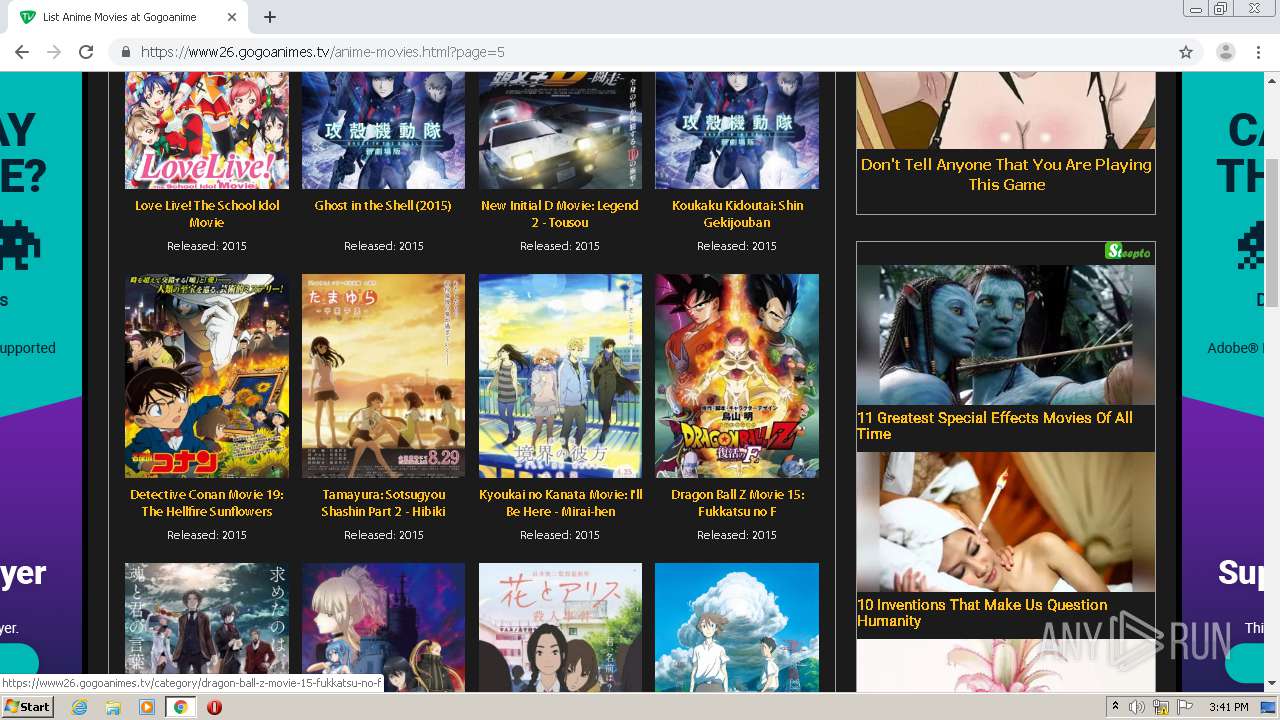Open Koukaku Kidoutai: Shin Gekijouban link
Viewport: 1280px width, 720px height.
[737, 214]
